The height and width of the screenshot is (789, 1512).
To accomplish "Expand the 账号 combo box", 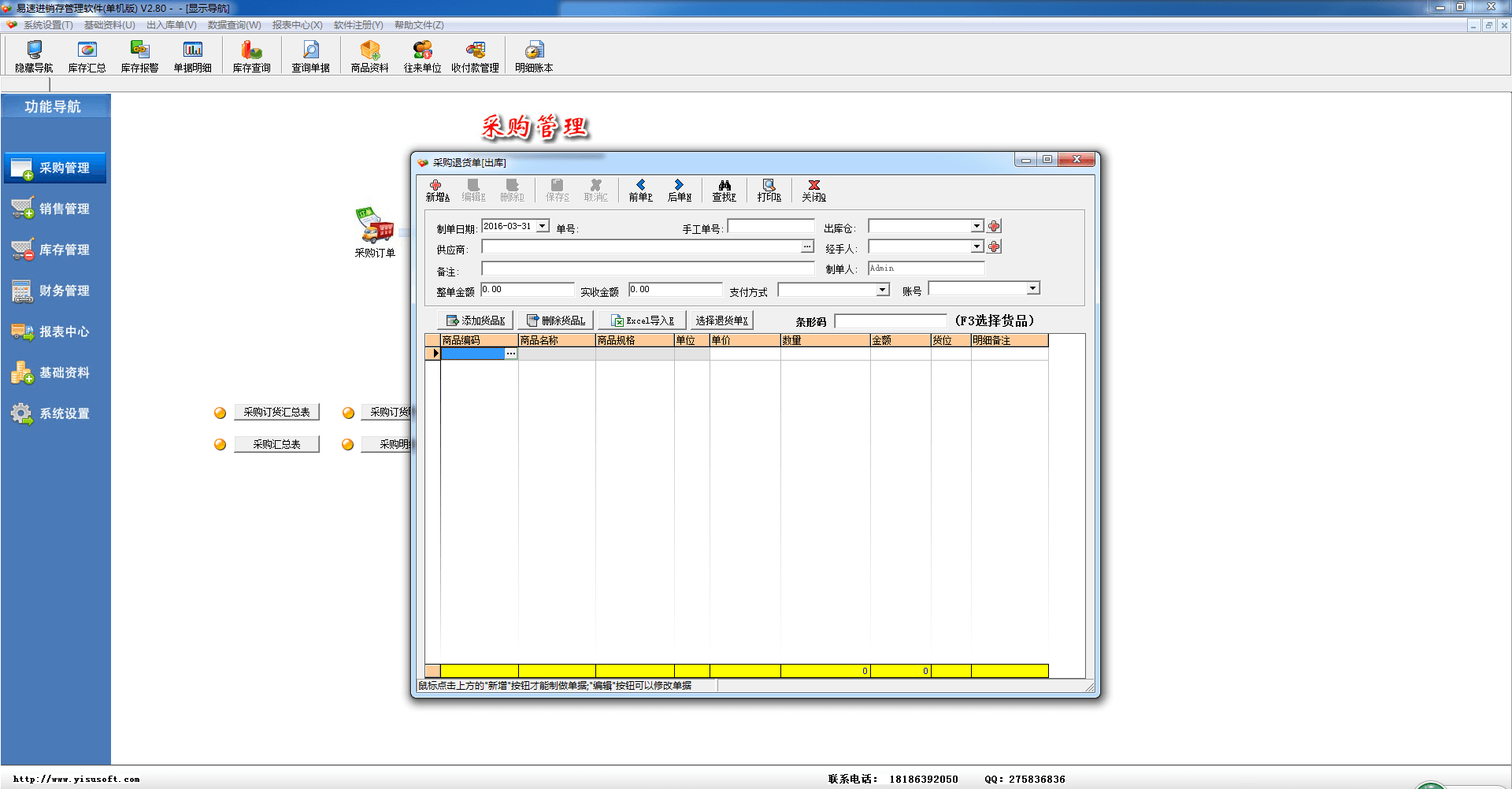I will pyautogui.click(x=1032, y=289).
